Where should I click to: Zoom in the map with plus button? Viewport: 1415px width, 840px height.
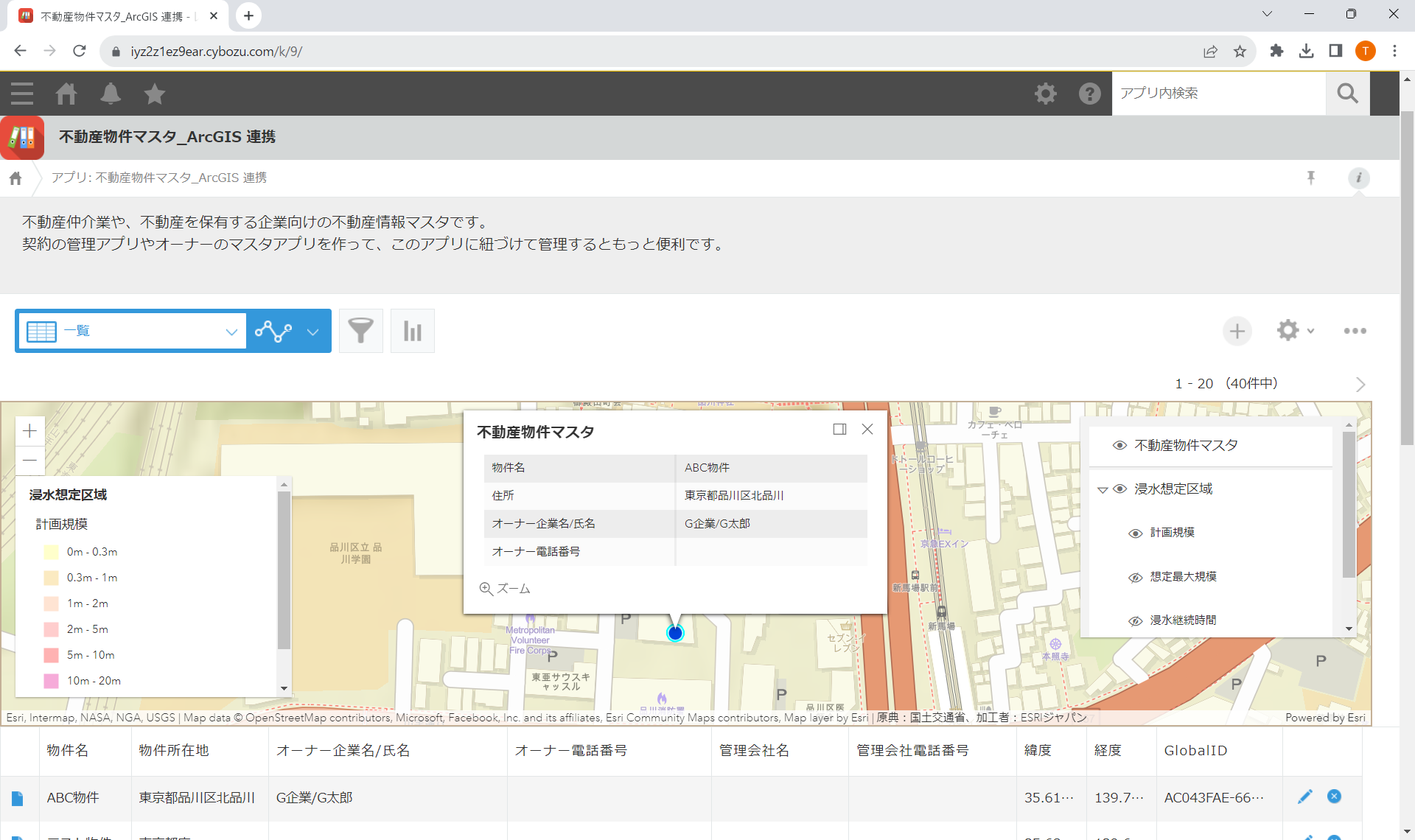tap(30, 430)
